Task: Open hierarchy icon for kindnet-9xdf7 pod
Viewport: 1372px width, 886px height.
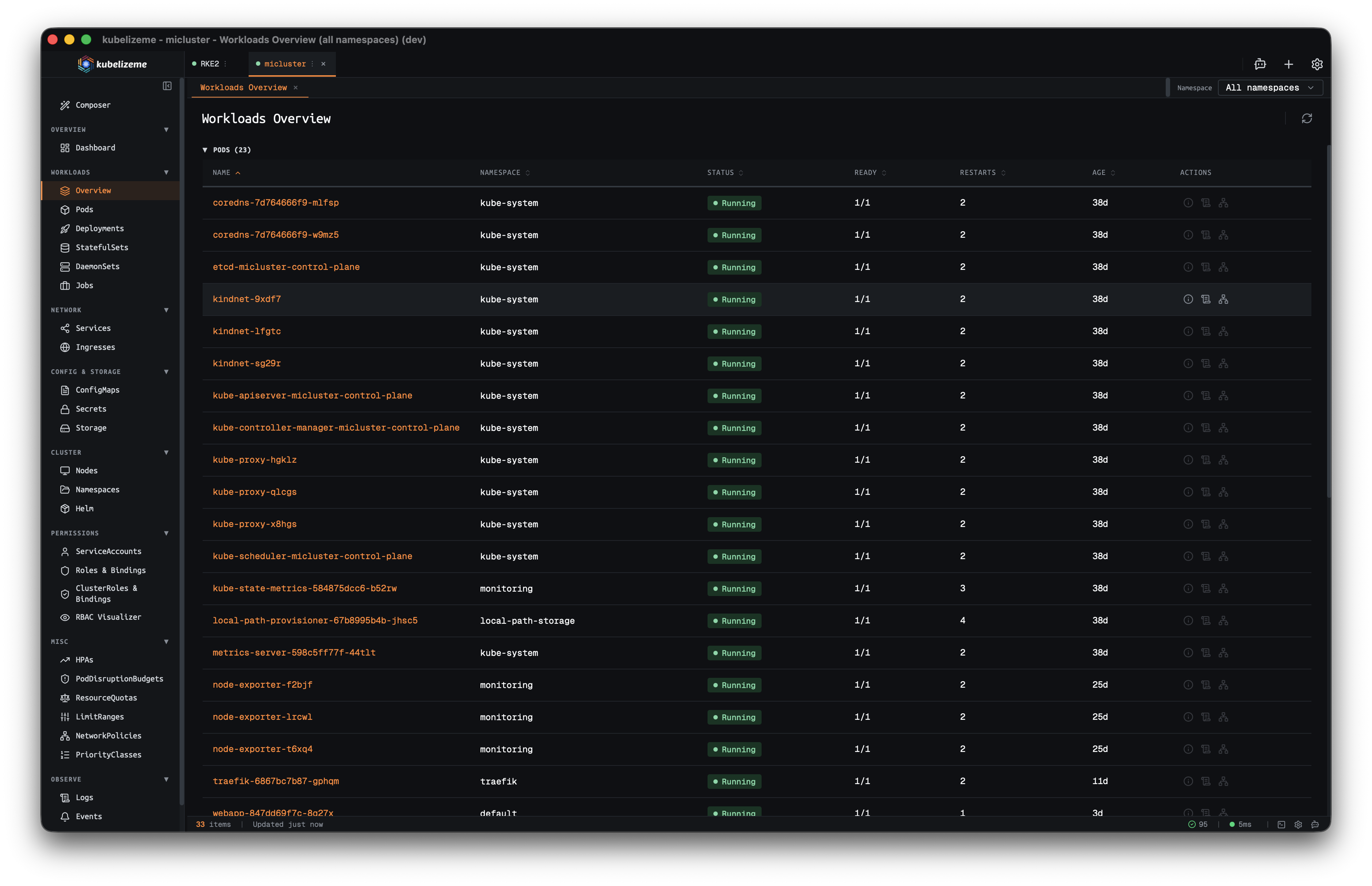Action: point(1223,299)
